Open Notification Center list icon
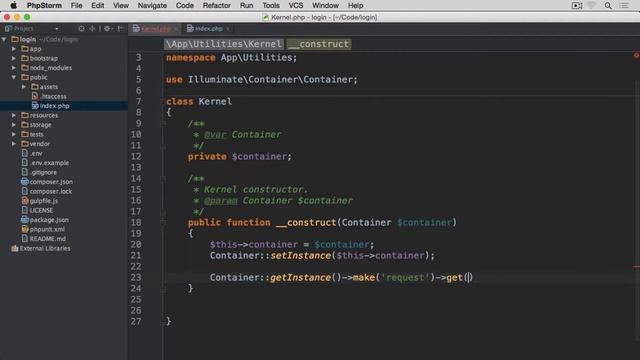This screenshot has height=360, width=640. click(x=624, y=5)
